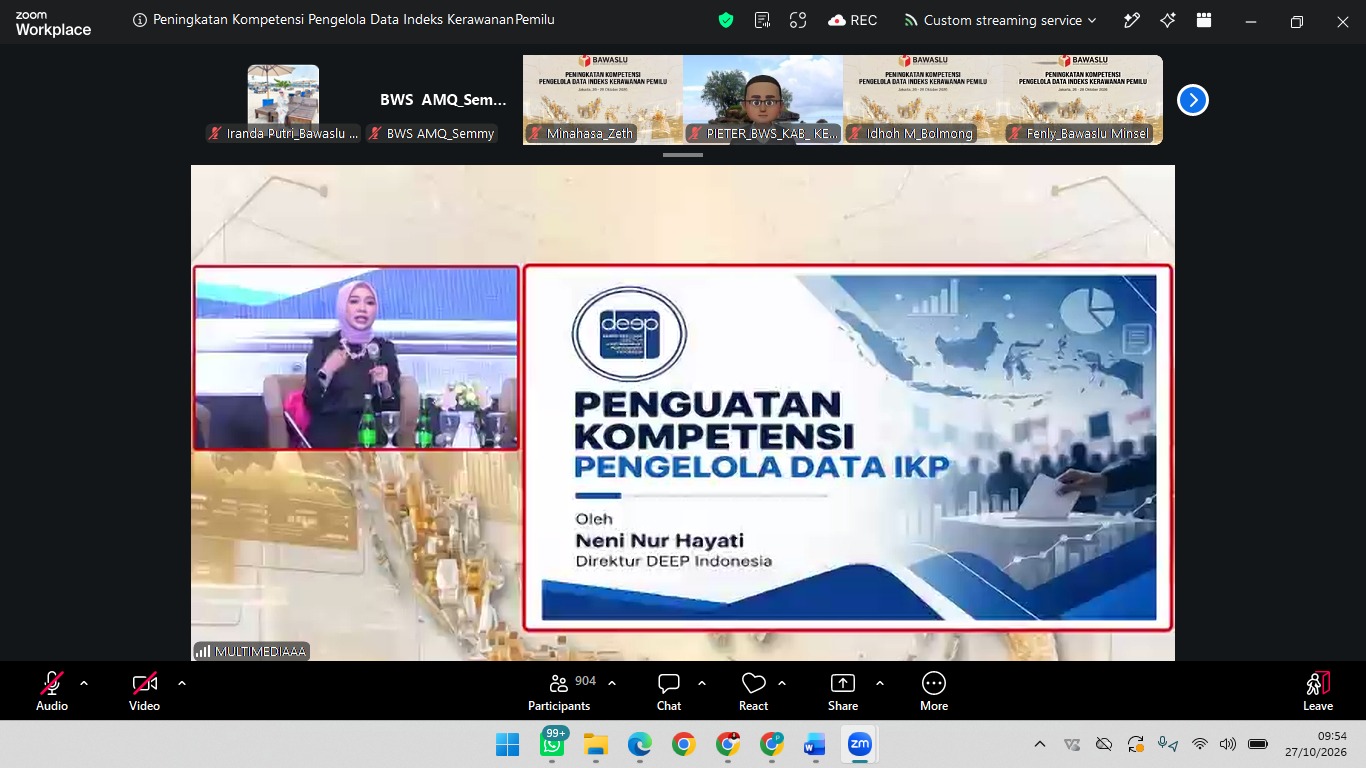Click the annotate pen sparkle icon
This screenshot has width=1366, height=768.
[x=1132, y=20]
